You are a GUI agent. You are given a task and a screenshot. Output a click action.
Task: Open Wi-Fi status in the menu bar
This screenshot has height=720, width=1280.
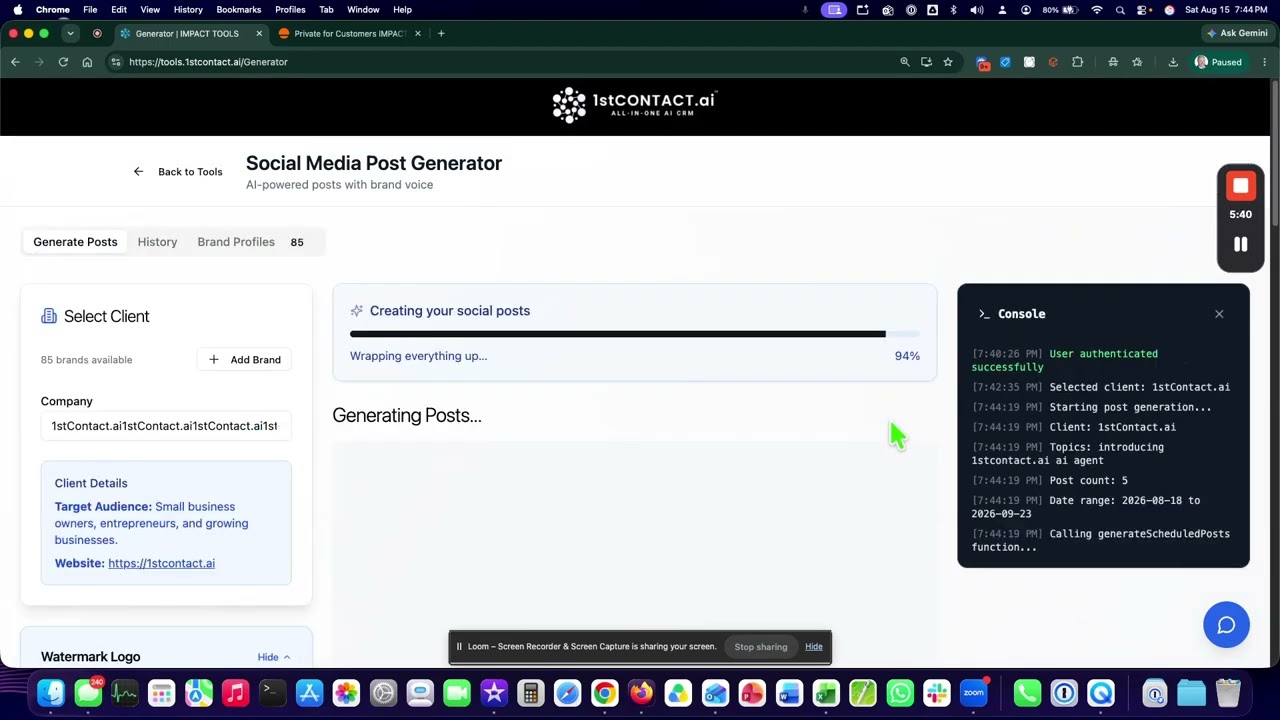(1097, 10)
